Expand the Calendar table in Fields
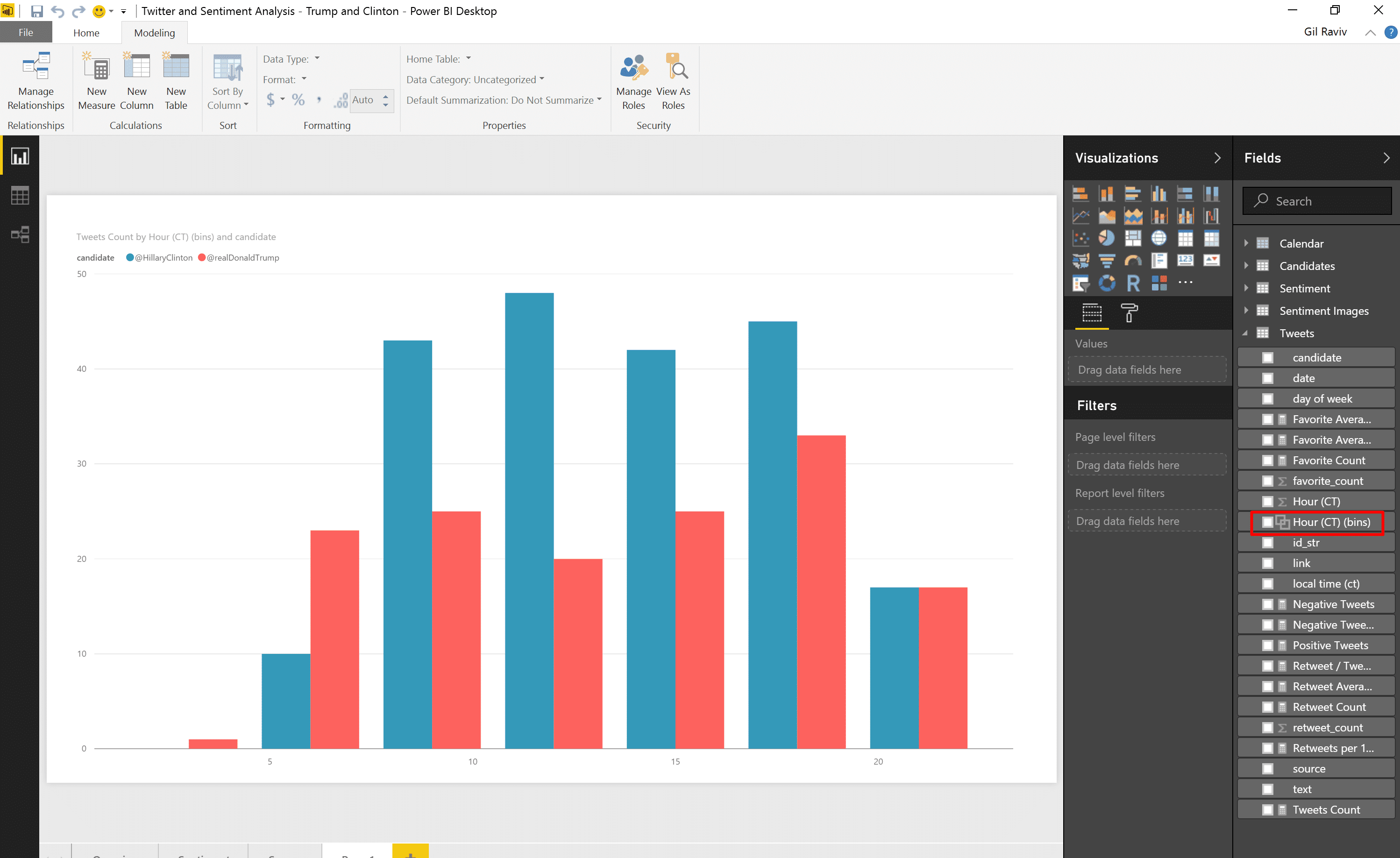This screenshot has width=1400, height=858. tap(1245, 243)
